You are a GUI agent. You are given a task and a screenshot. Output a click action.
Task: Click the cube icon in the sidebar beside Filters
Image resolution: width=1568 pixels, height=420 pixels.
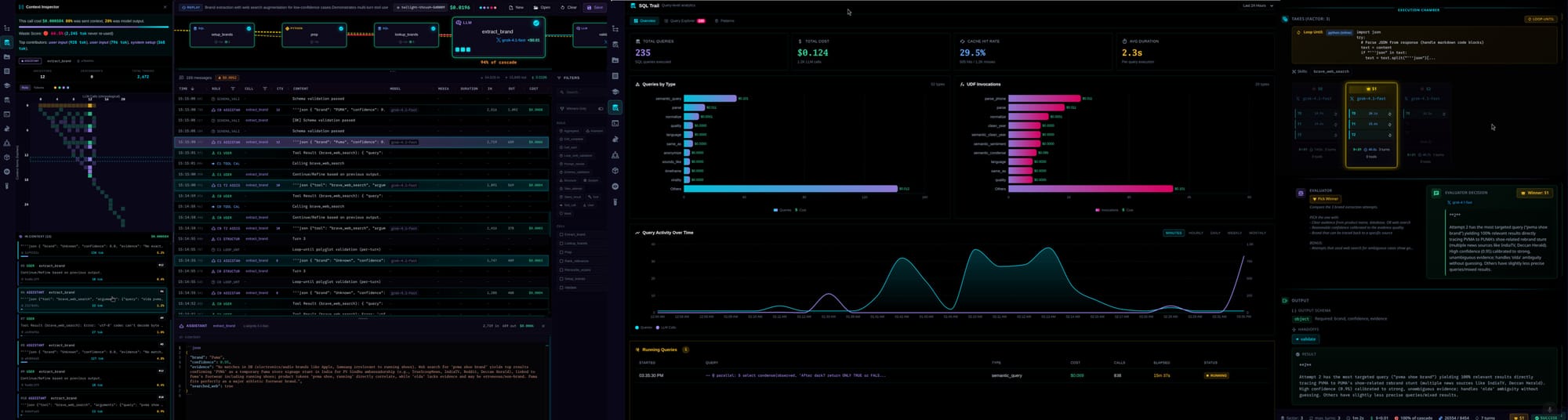[x=615, y=171]
